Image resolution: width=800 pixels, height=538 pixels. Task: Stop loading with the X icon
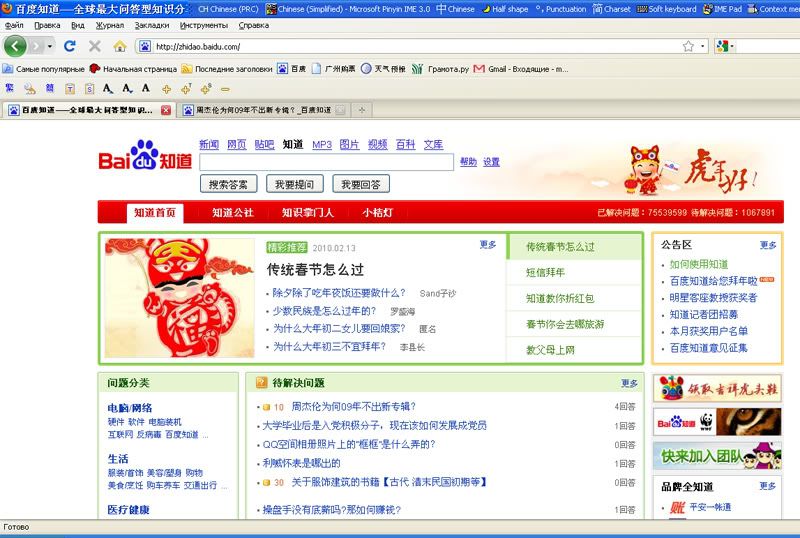pos(95,46)
